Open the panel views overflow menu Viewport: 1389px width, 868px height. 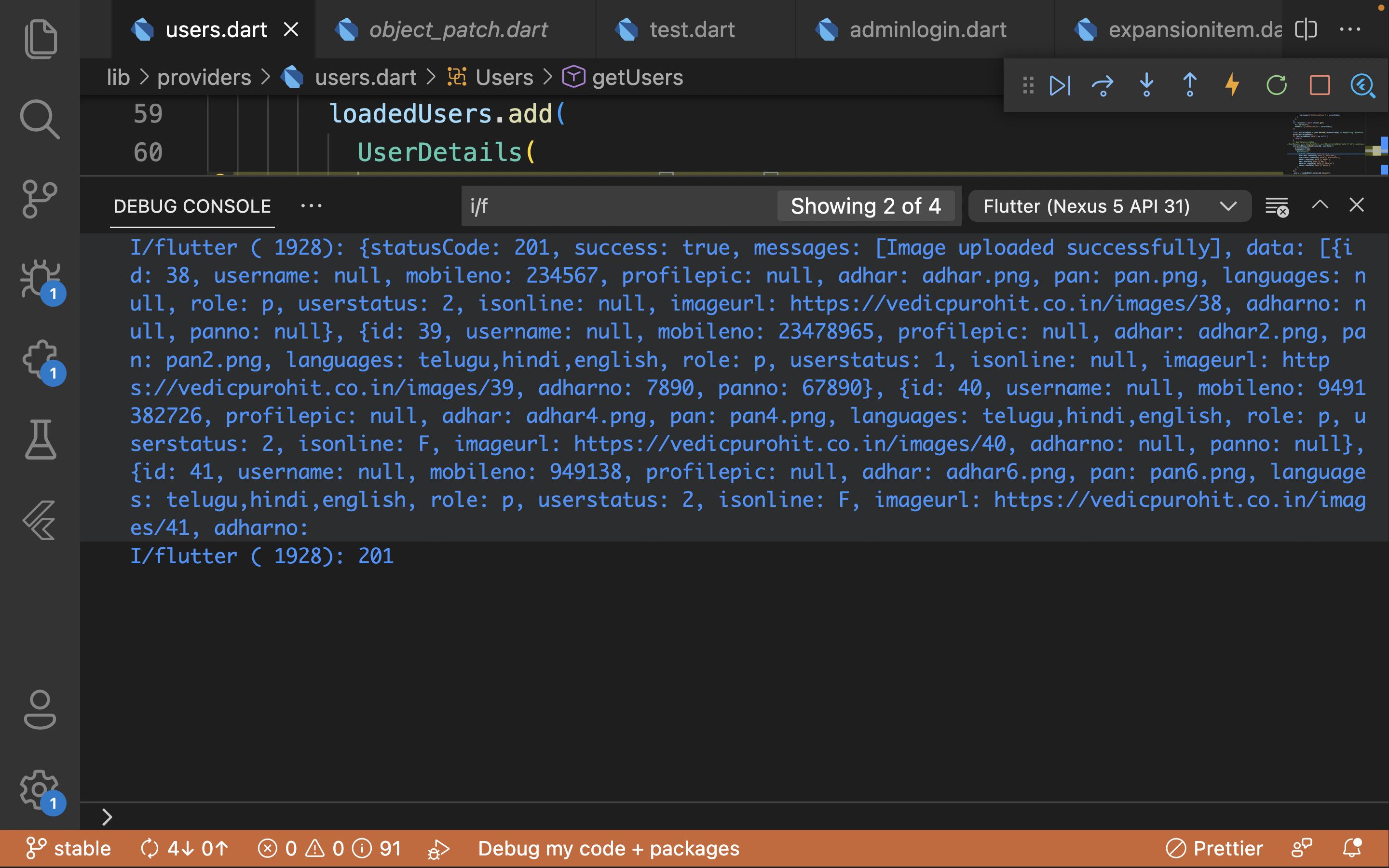[312, 205]
